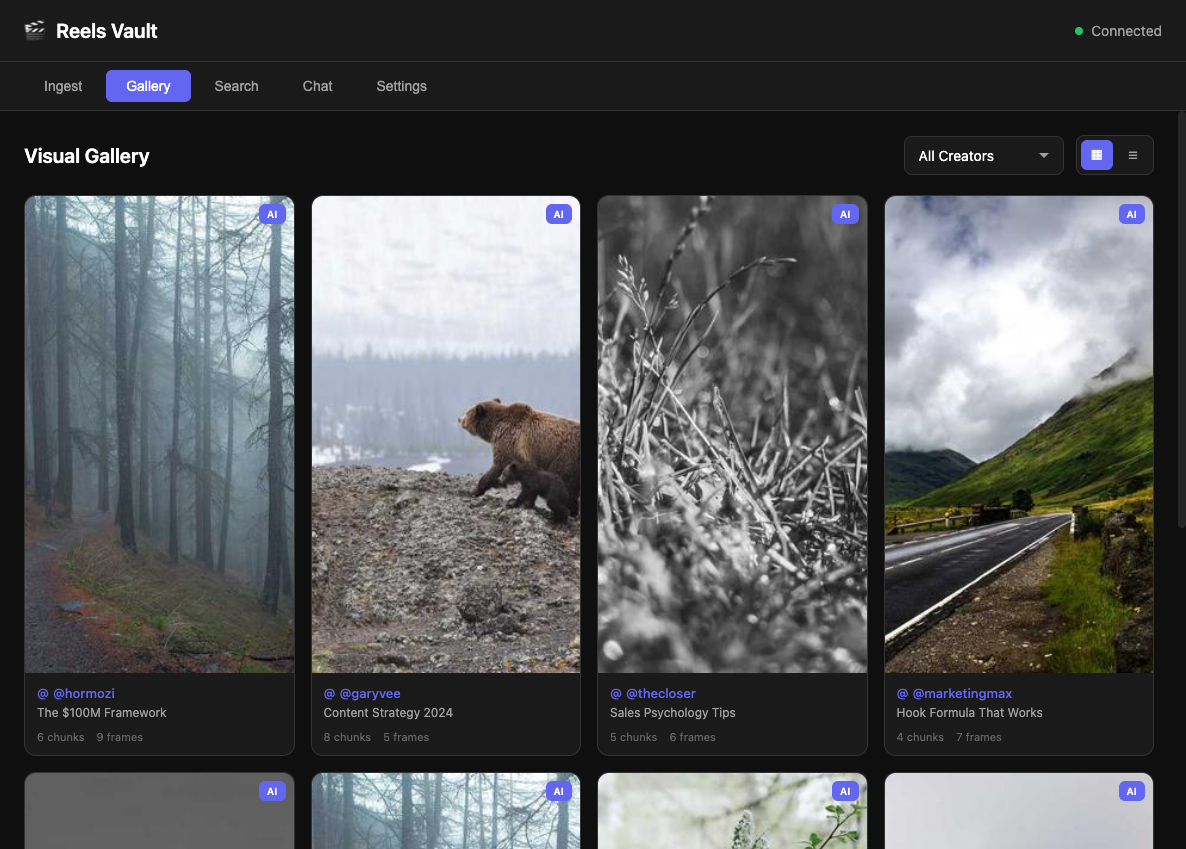Click the Reels Vault clapperboard logo icon
The width and height of the screenshot is (1186, 849).
point(35,31)
